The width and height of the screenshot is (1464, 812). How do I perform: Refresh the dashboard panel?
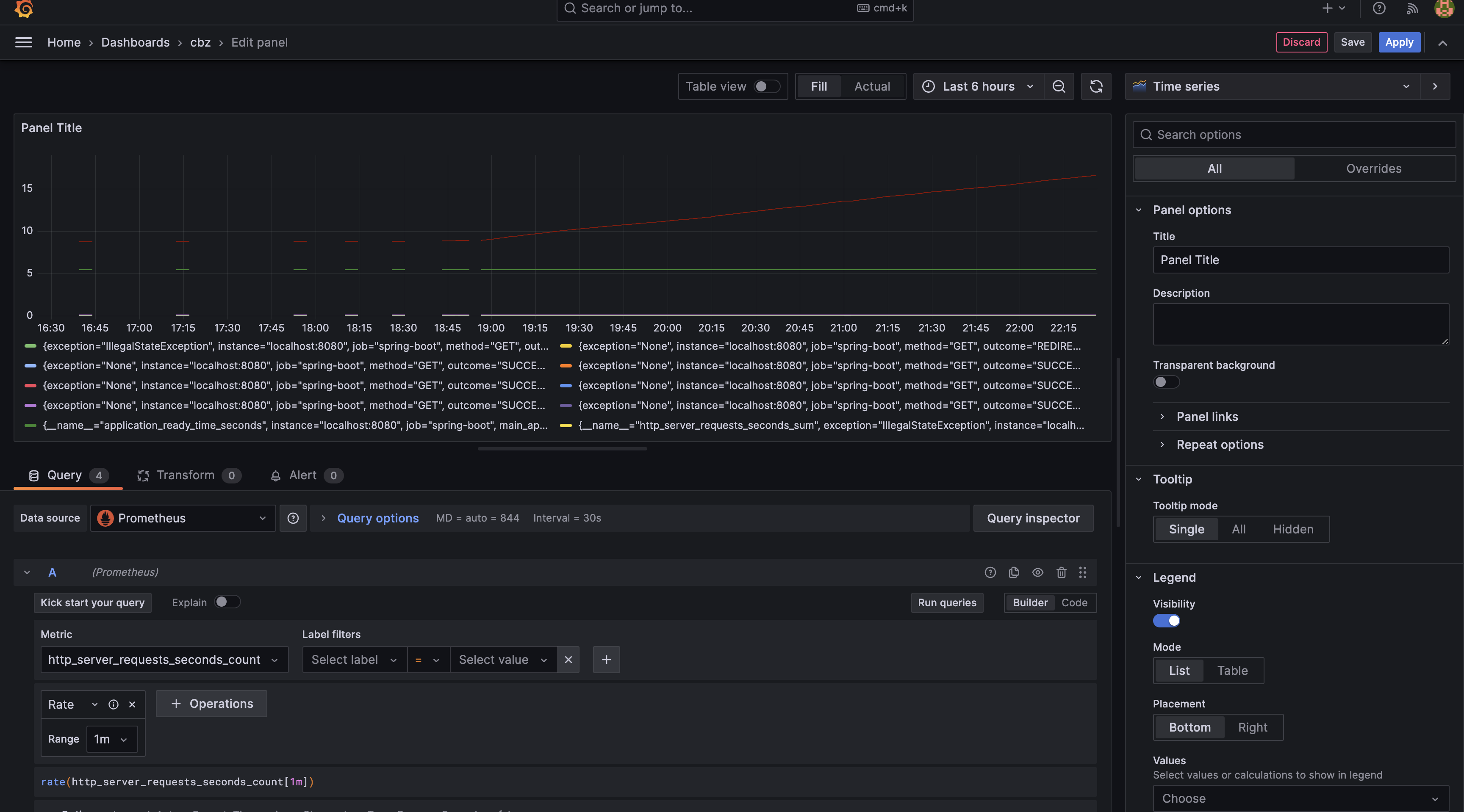[x=1096, y=86]
